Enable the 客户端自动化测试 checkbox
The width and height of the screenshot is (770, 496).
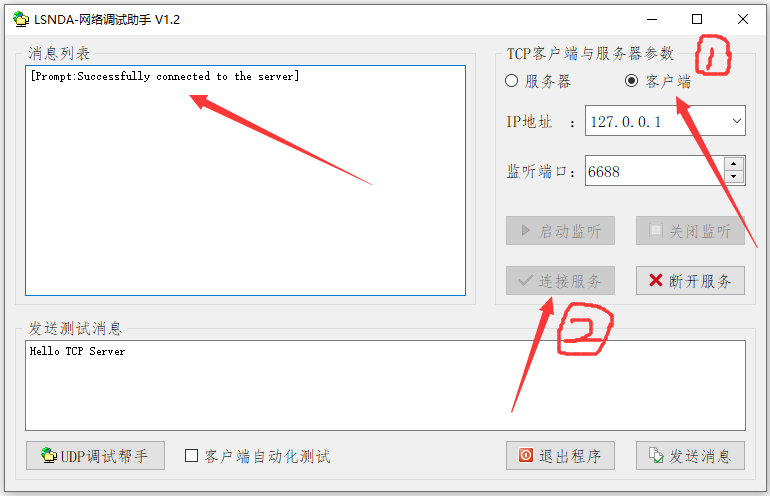pyautogui.click(x=192, y=456)
